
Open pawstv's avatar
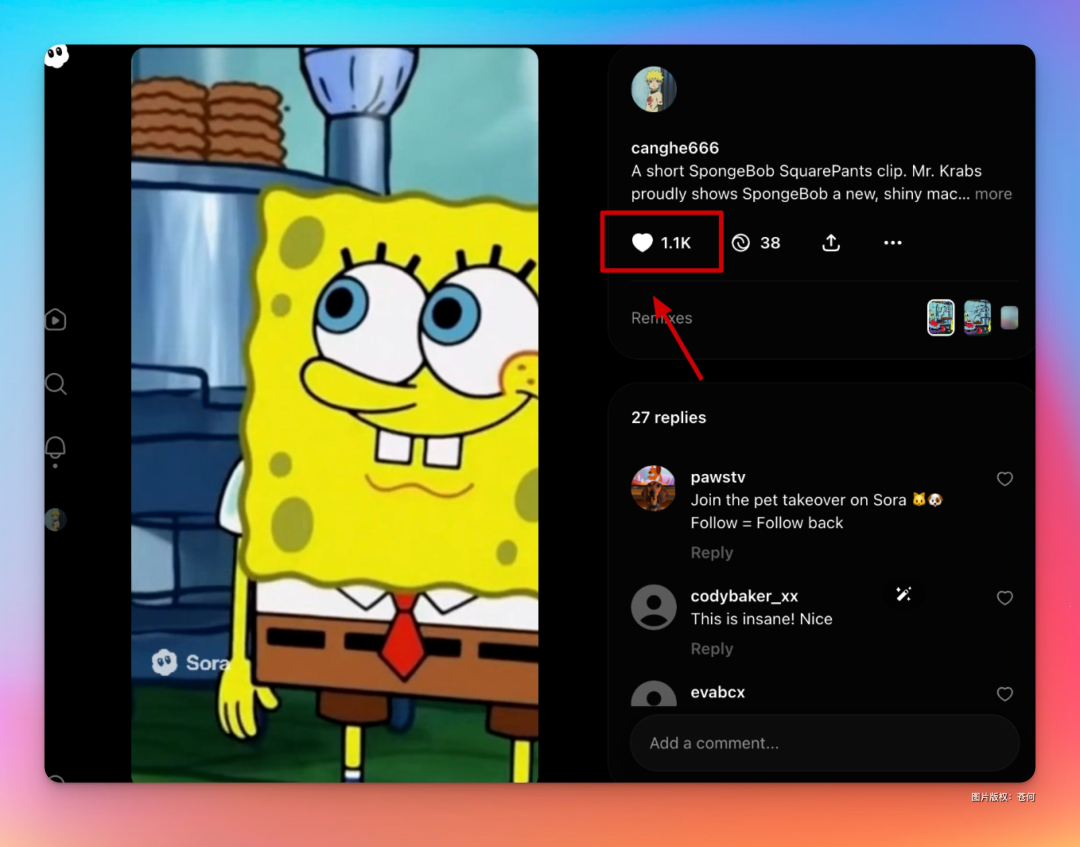654,488
